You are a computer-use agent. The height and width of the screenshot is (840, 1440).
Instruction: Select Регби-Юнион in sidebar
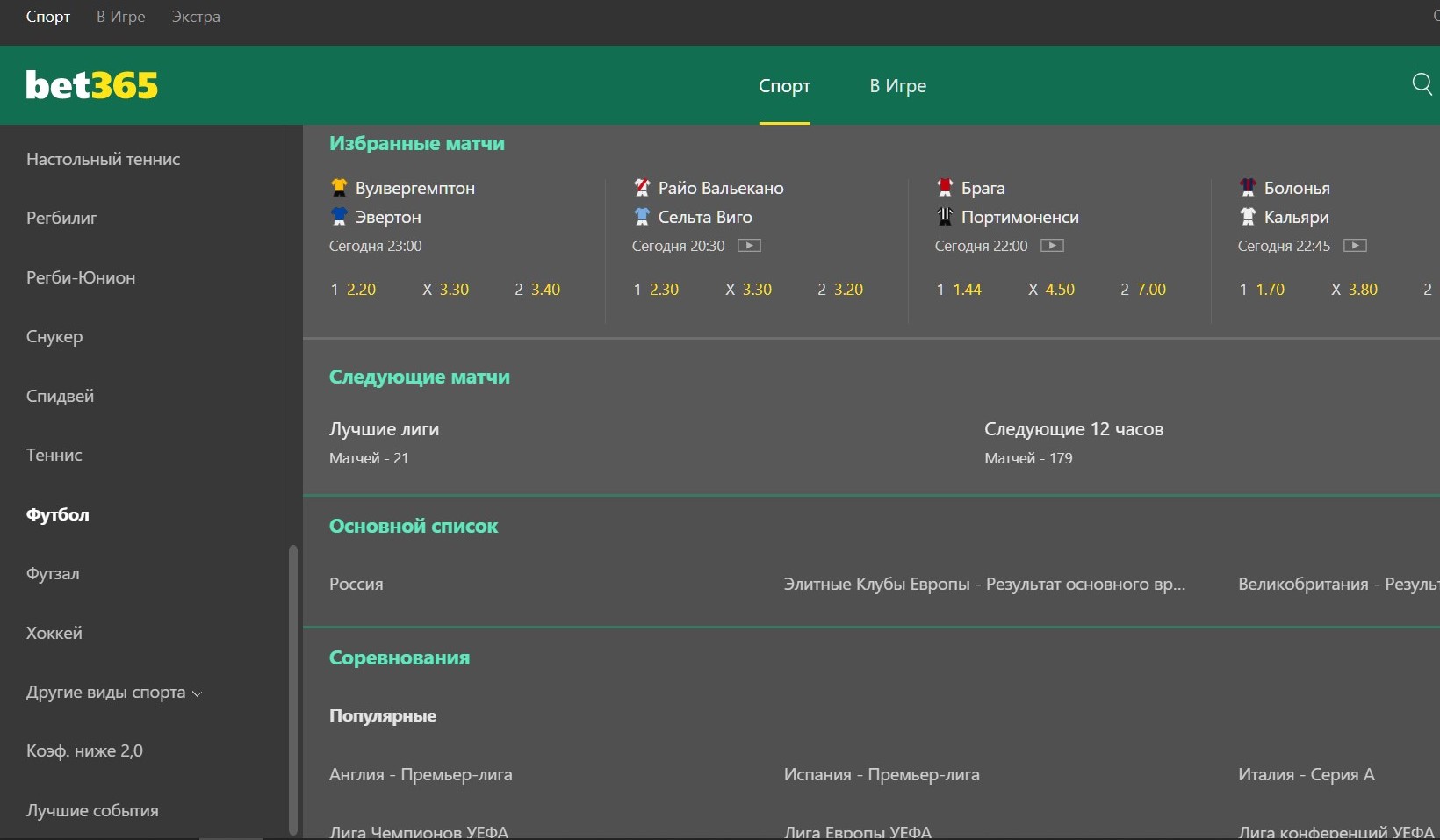coord(81,277)
